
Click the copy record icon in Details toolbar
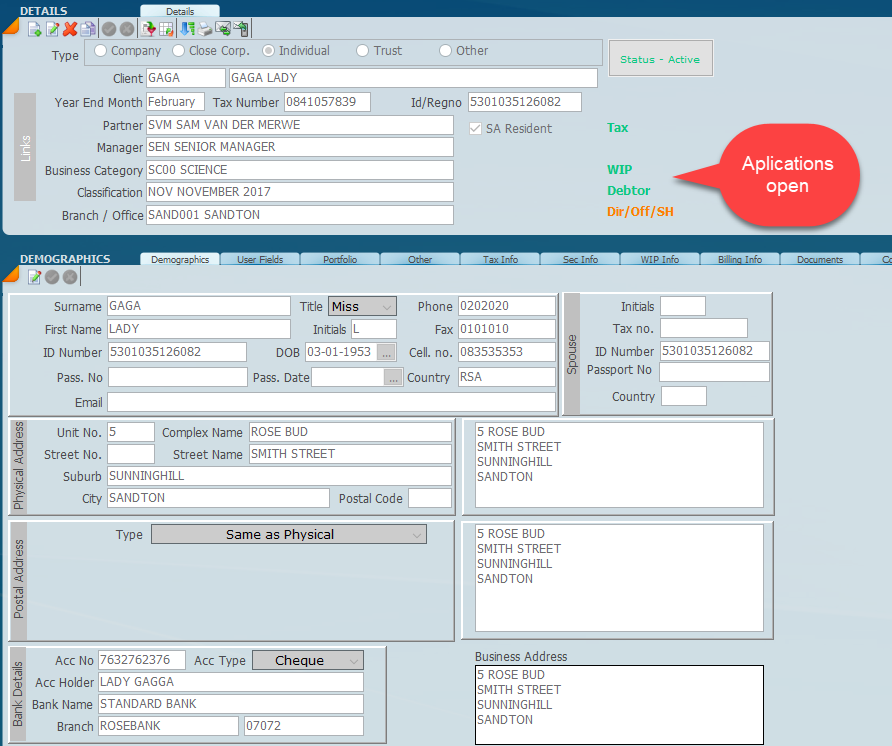click(x=88, y=29)
